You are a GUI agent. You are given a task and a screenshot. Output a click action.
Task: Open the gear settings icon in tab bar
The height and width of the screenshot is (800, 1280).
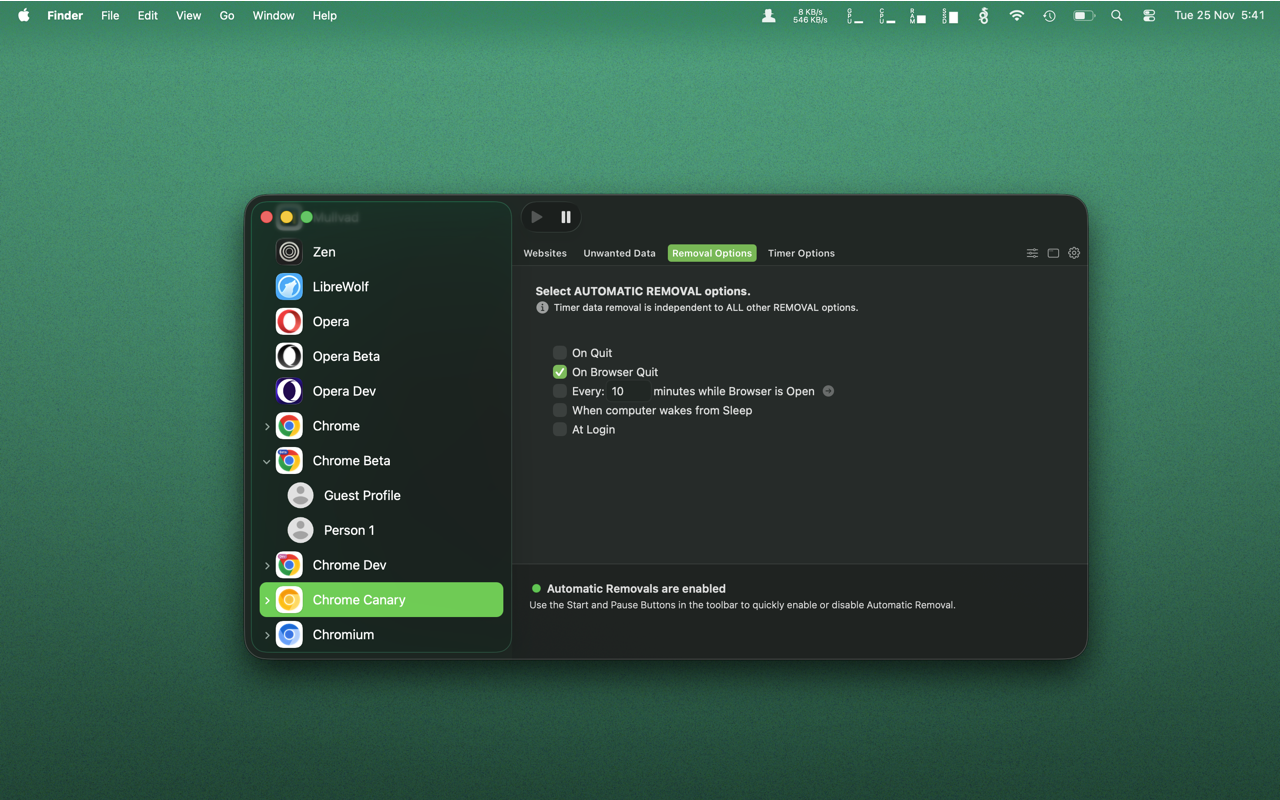click(1074, 253)
